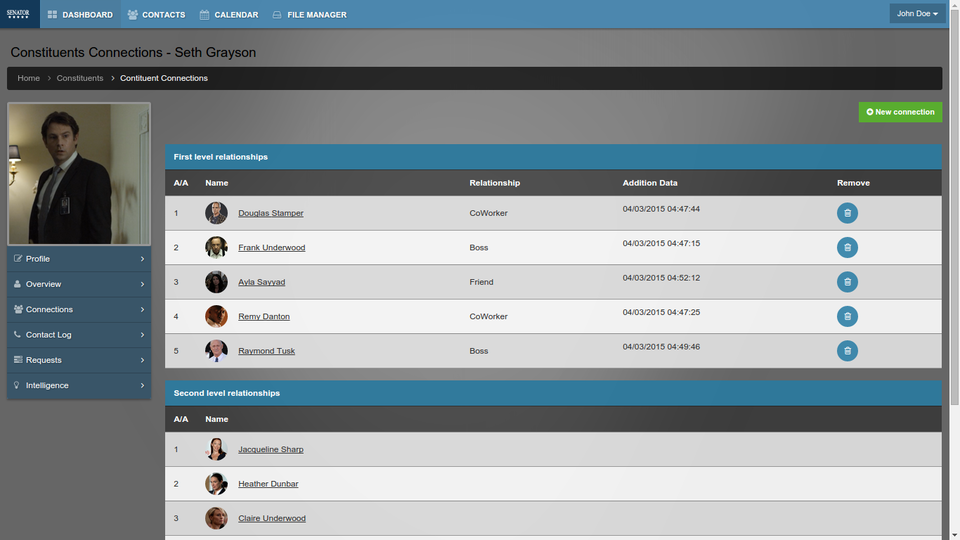960x540 pixels.
Task: Click Seth Grayson's large profile photo
Action: (x=79, y=174)
